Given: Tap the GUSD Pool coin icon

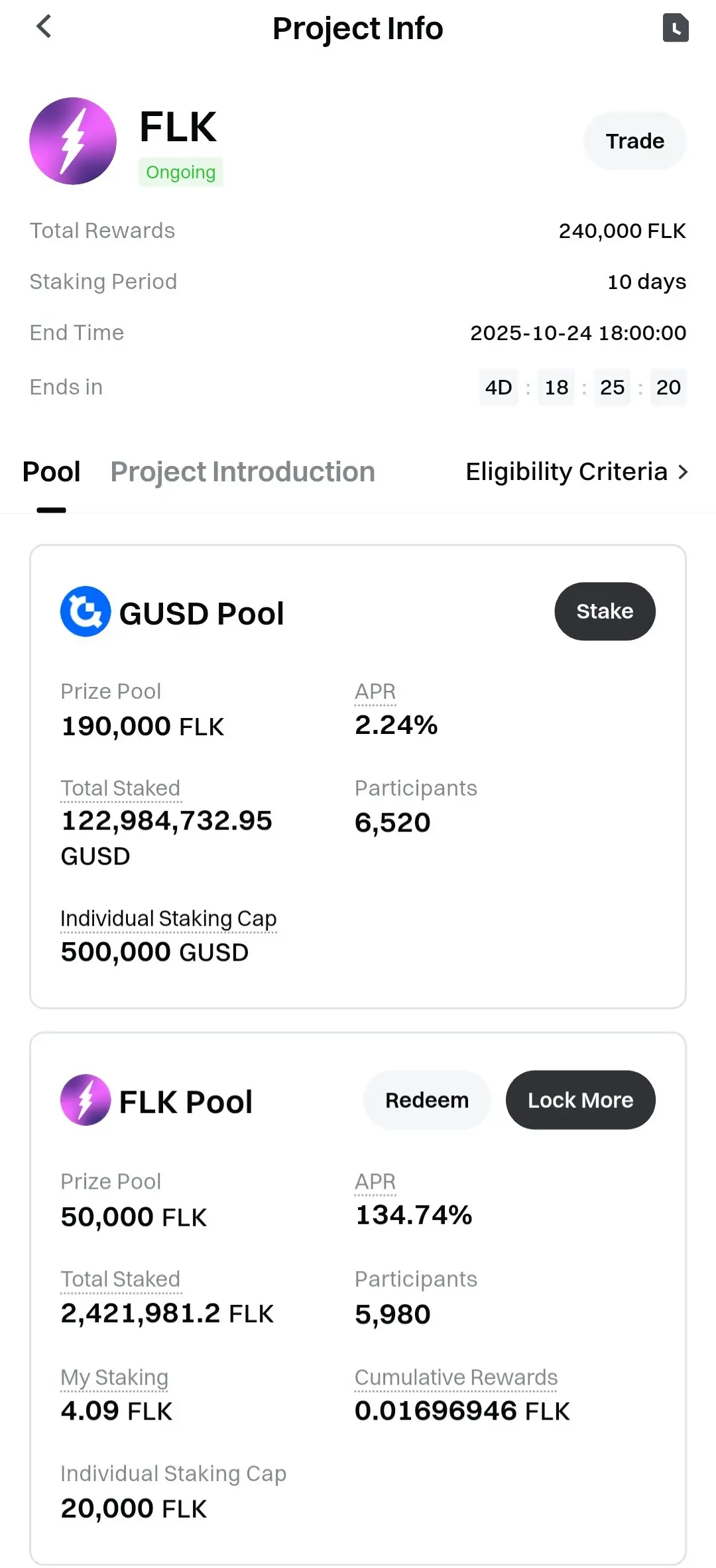Looking at the screenshot, I should 86,611.
